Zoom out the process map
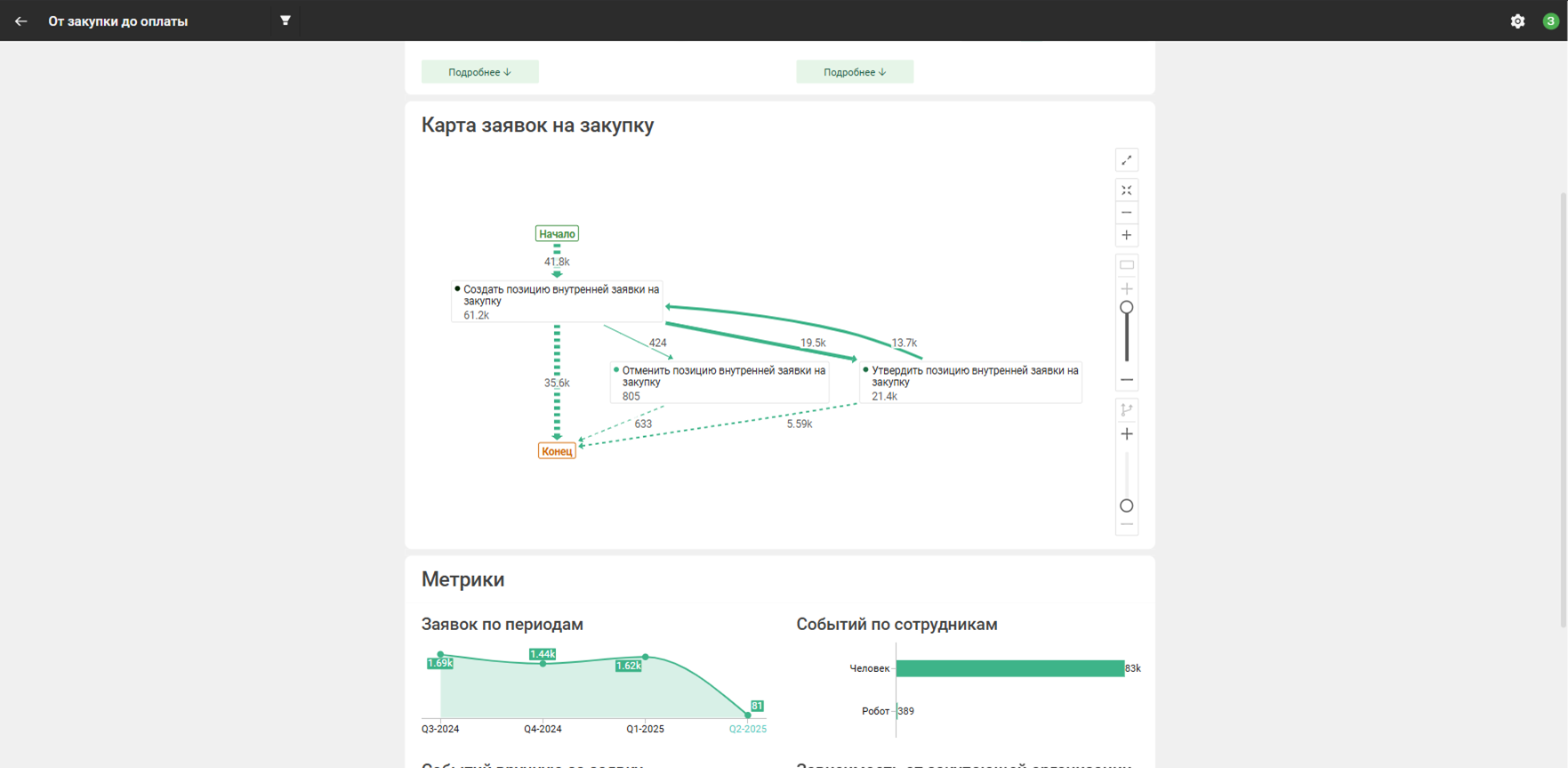1568x768 pixels. point(1127,213)
